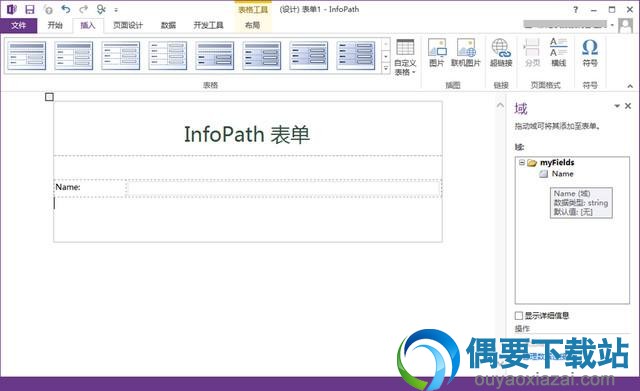Switch to the 页面设计 ribbon tab
The width and height of the screenshot is (640, 391).
pyautogui.click(x=128, y=25)
